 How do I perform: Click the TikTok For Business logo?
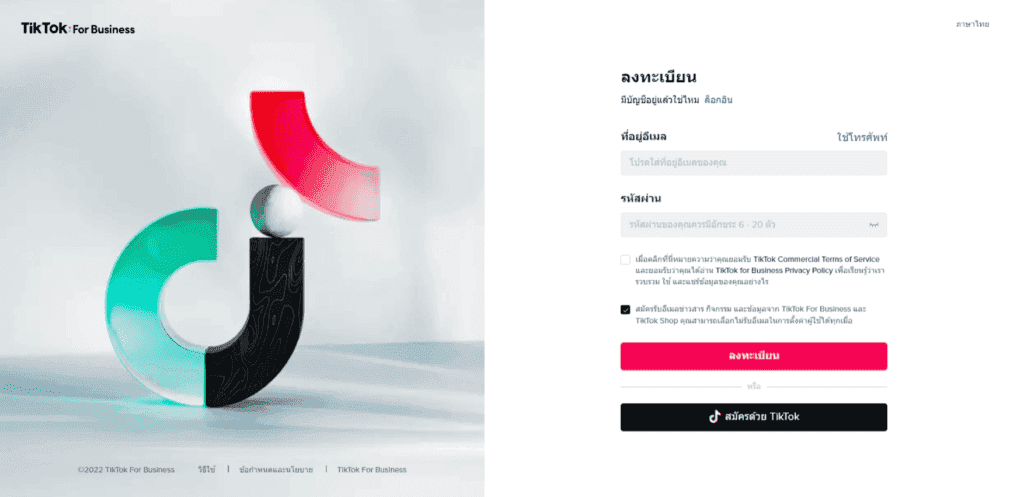coord(78,29)
